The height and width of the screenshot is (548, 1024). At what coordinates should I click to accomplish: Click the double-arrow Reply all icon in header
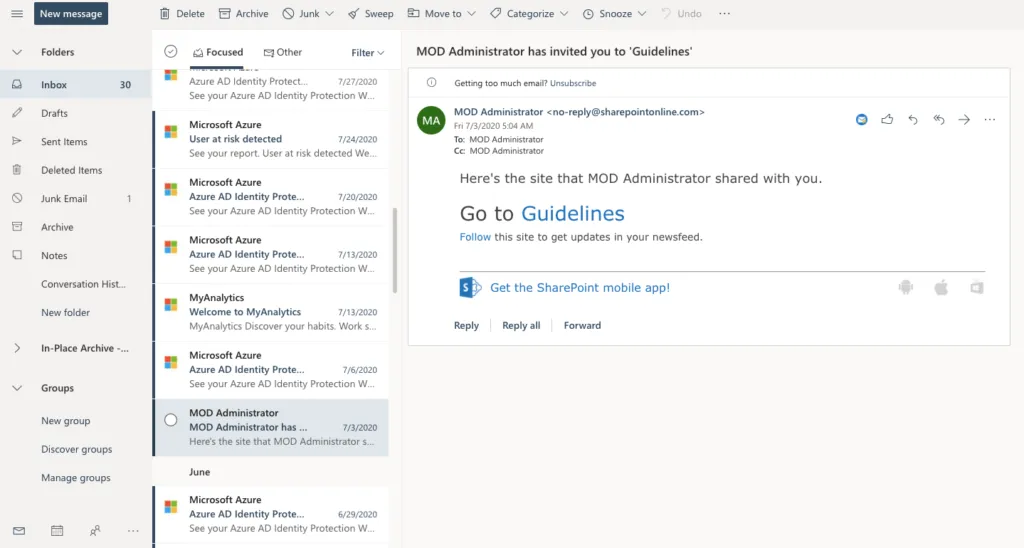tap(938, 120)
